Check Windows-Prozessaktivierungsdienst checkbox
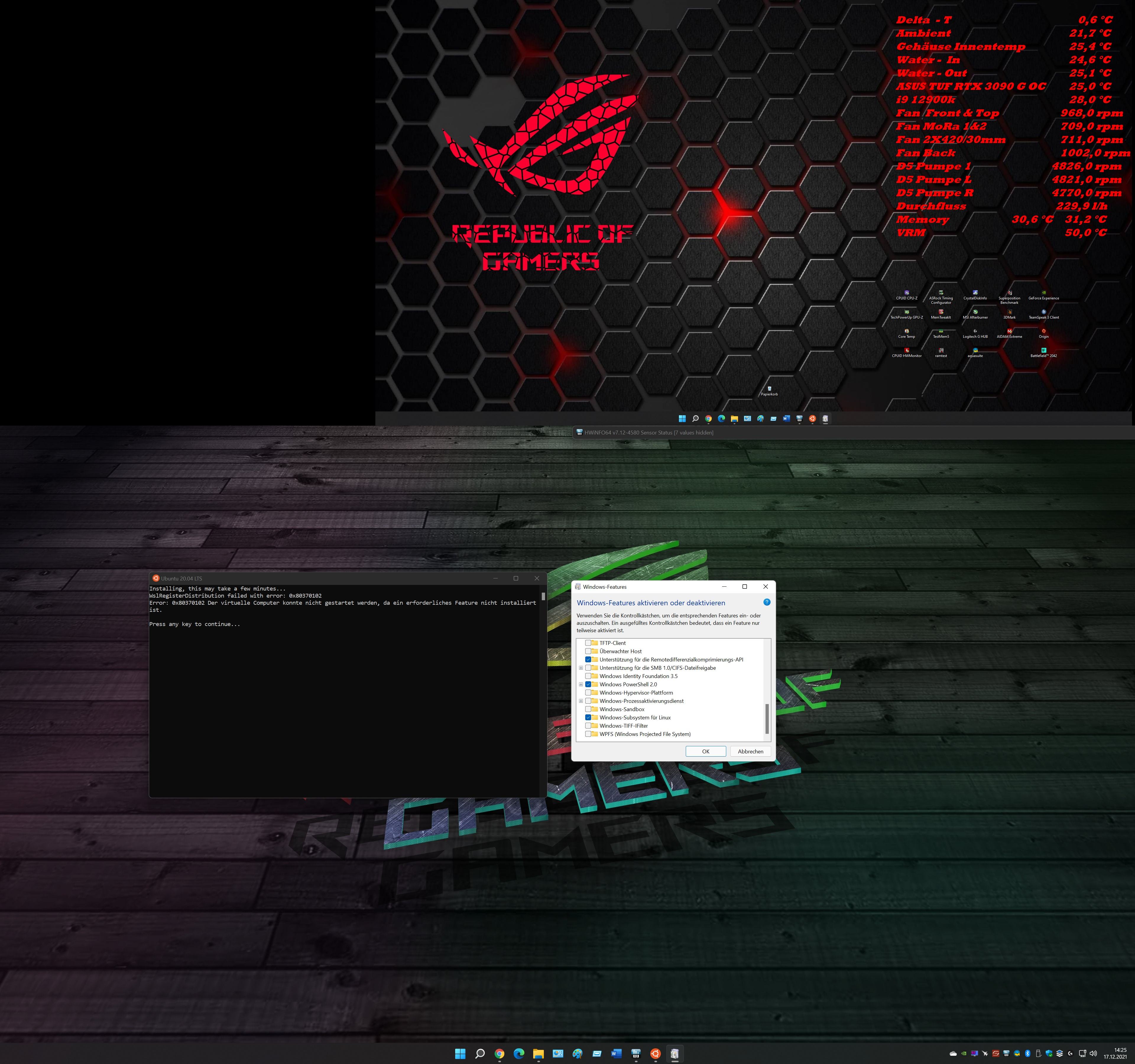 click(588, 701)
